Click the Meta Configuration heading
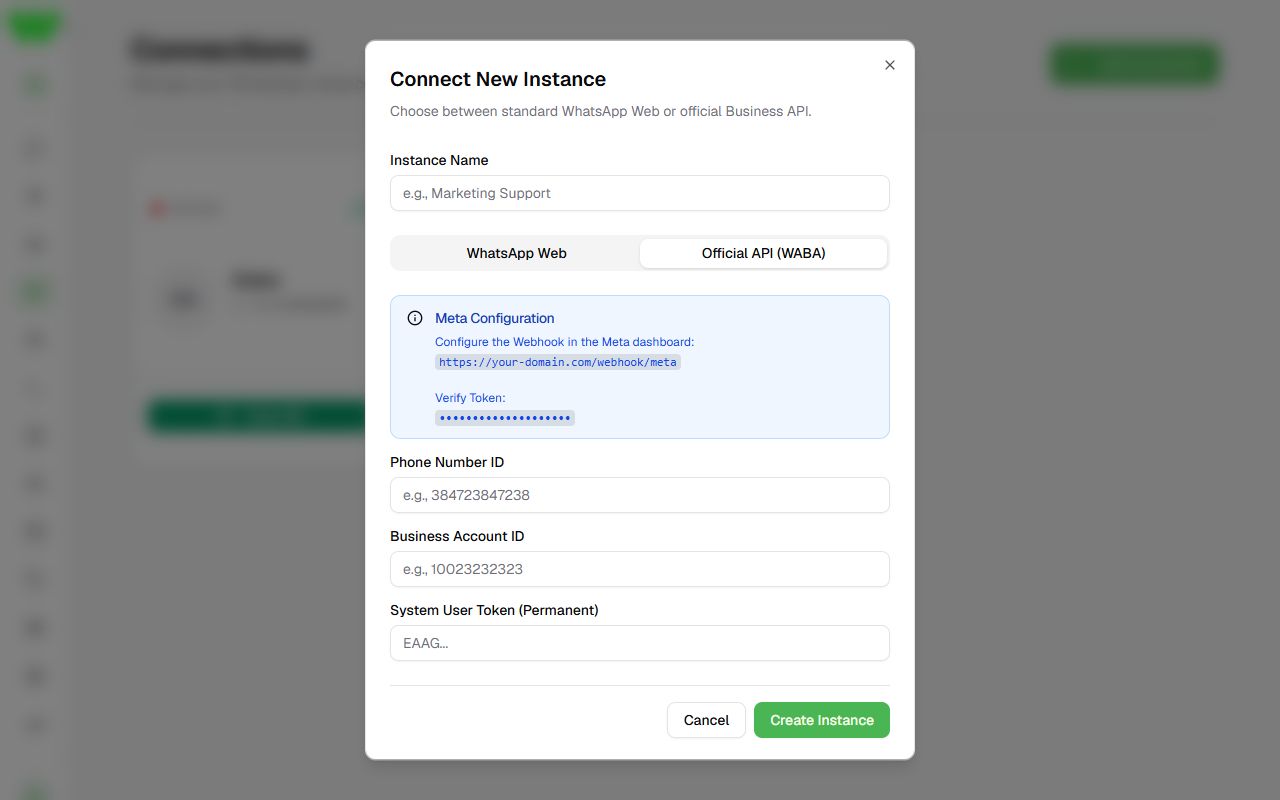 click(495, 318)
